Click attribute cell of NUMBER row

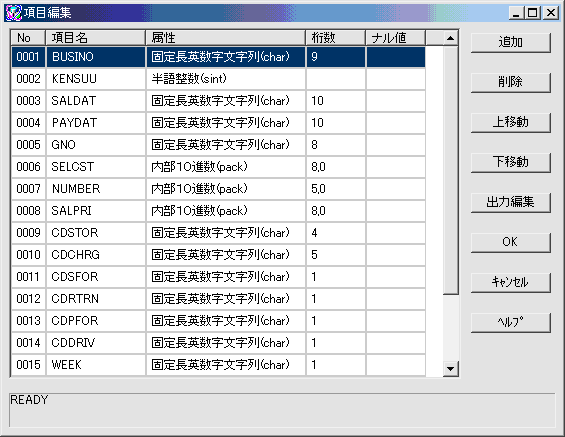coord(226,189)
